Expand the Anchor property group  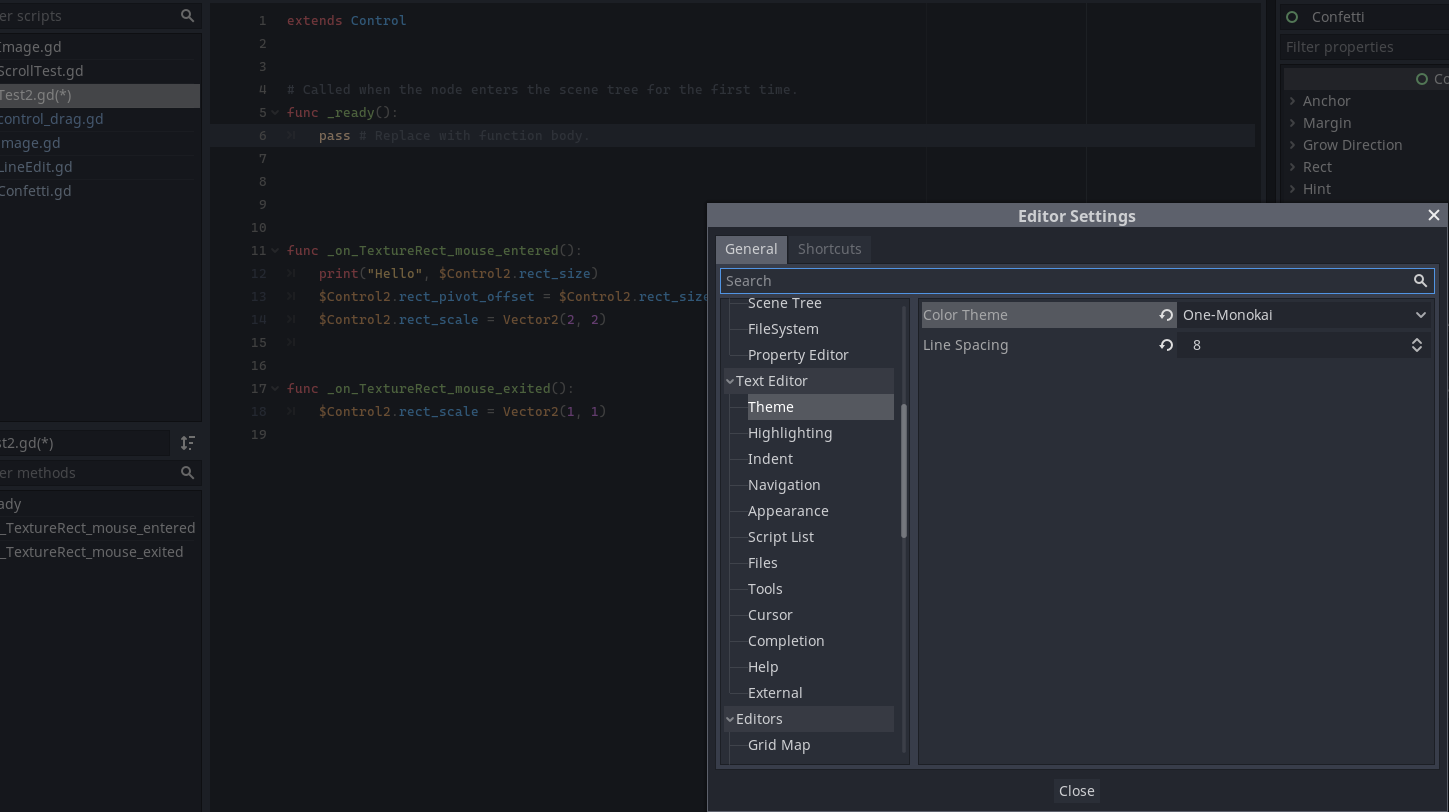click(x=1292, y=100)
